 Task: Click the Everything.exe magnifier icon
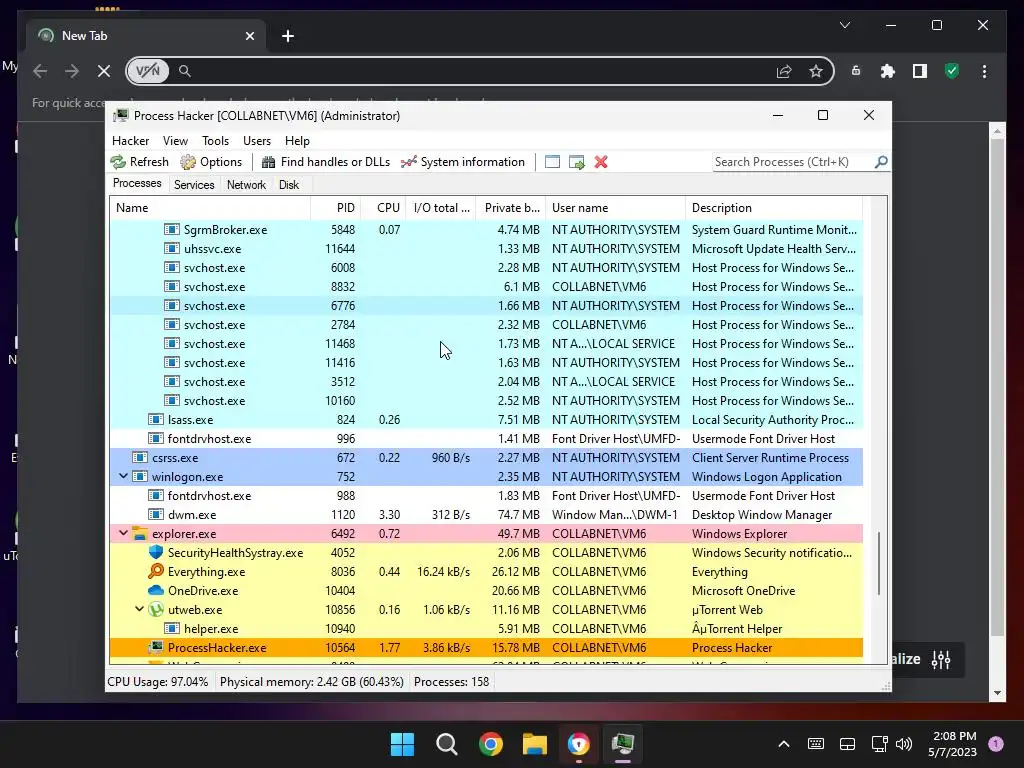(x=155, y=571)
